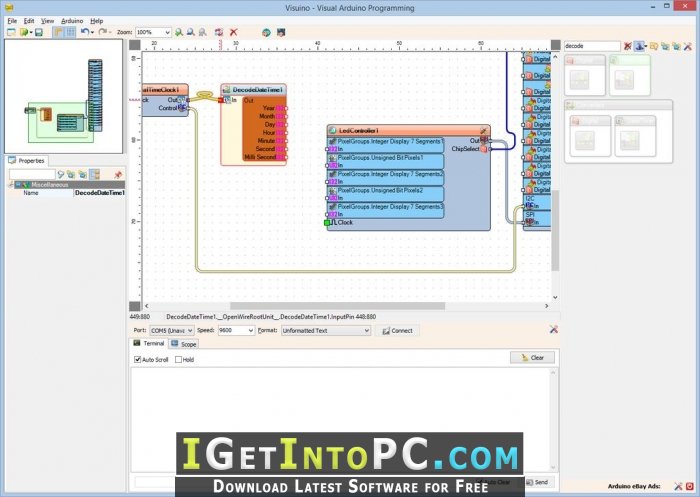
Task: Click the component palette tools settings icon
Action: coord(688,46)
